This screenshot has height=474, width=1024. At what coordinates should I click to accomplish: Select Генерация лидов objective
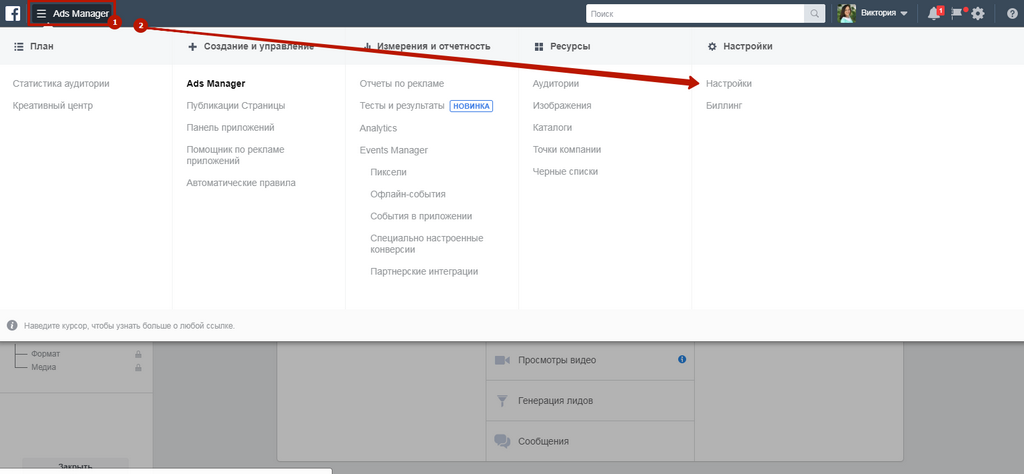(x=590, y=401)
